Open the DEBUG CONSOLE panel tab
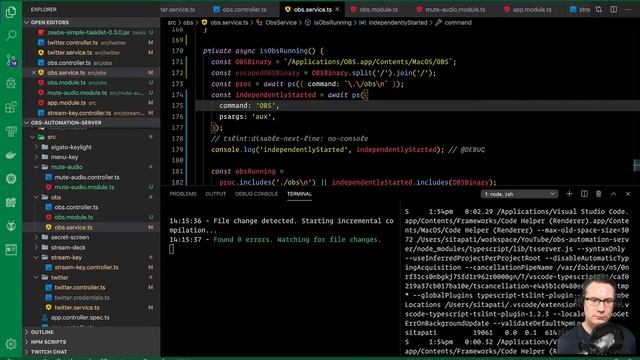The height and width of the screenshot is (360, 640). point(256,194)
